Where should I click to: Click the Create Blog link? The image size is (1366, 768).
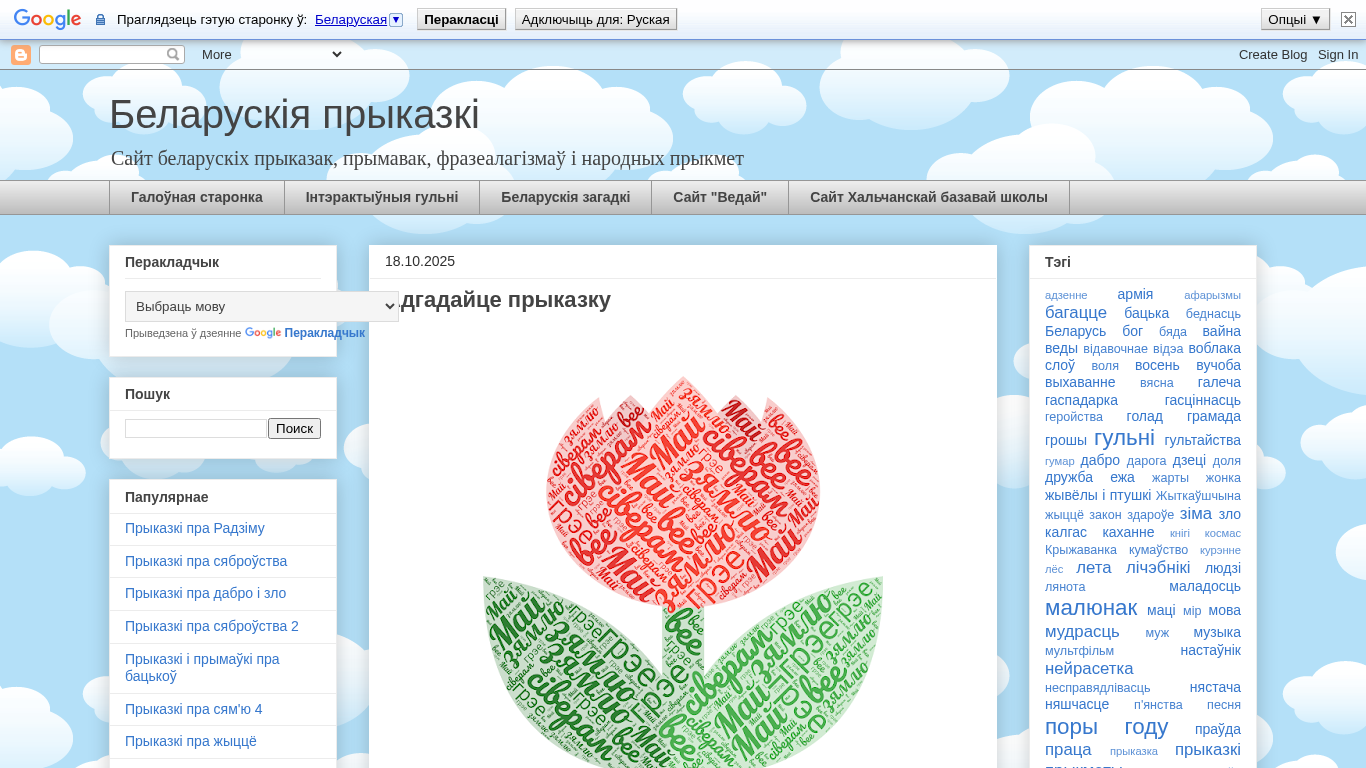tap(1273, 55)
